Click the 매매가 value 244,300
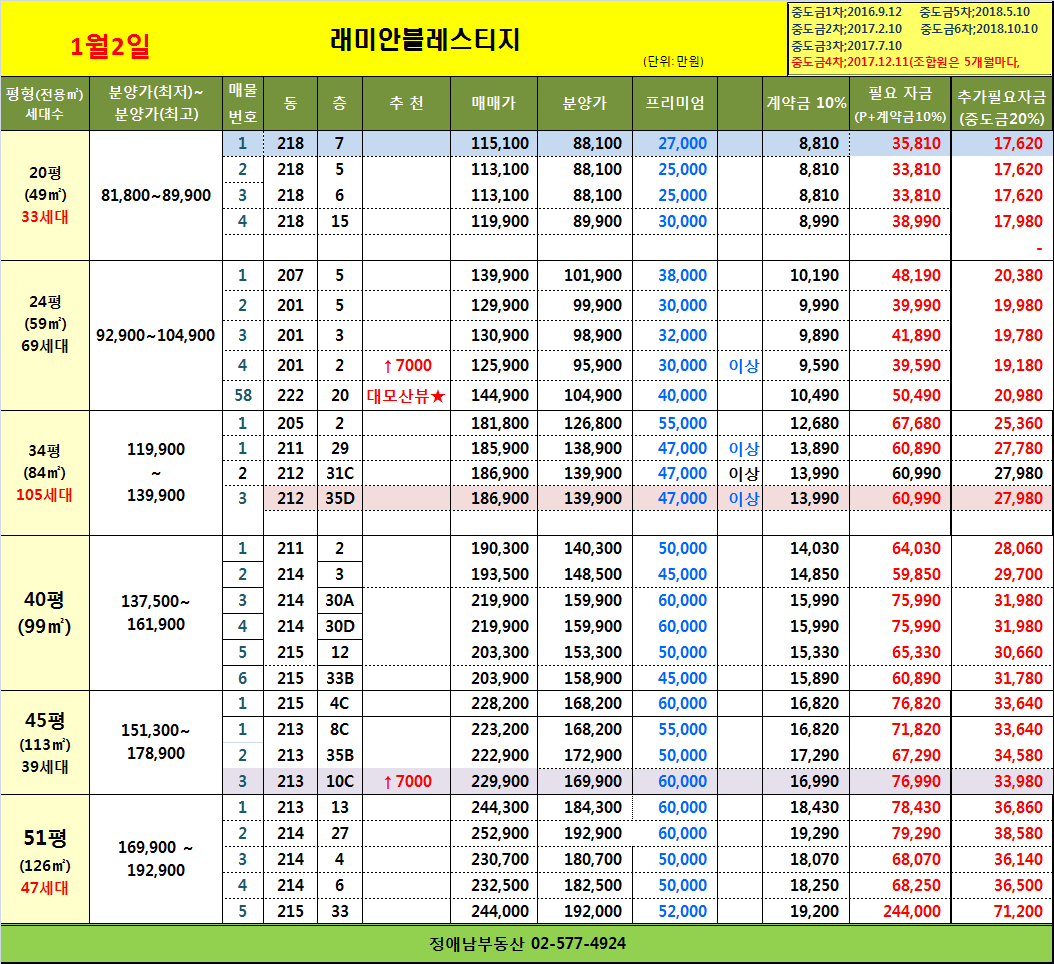Viewport: 1054px width, 964px height. pyautogui.click(x=499, y=807)
